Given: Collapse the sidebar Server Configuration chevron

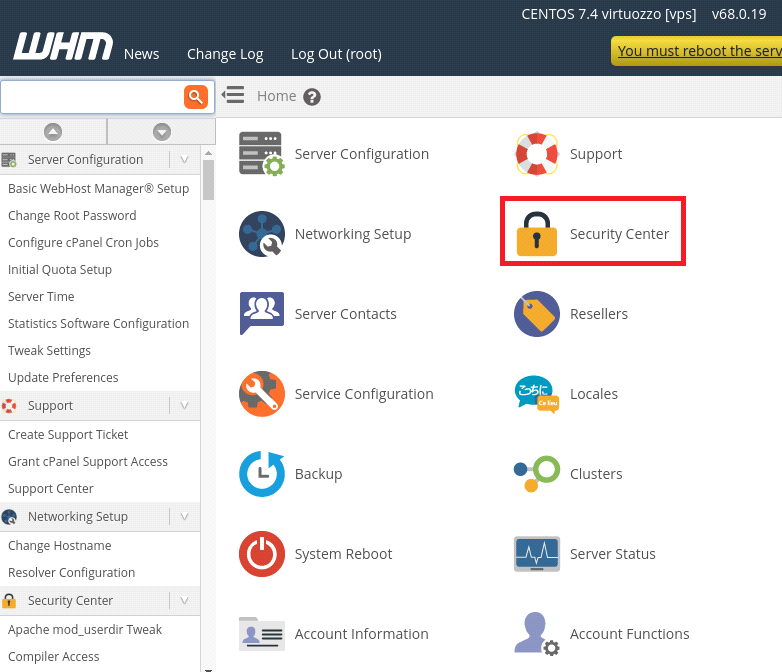Looking at the screenshot, I should (x=185, y=160).
